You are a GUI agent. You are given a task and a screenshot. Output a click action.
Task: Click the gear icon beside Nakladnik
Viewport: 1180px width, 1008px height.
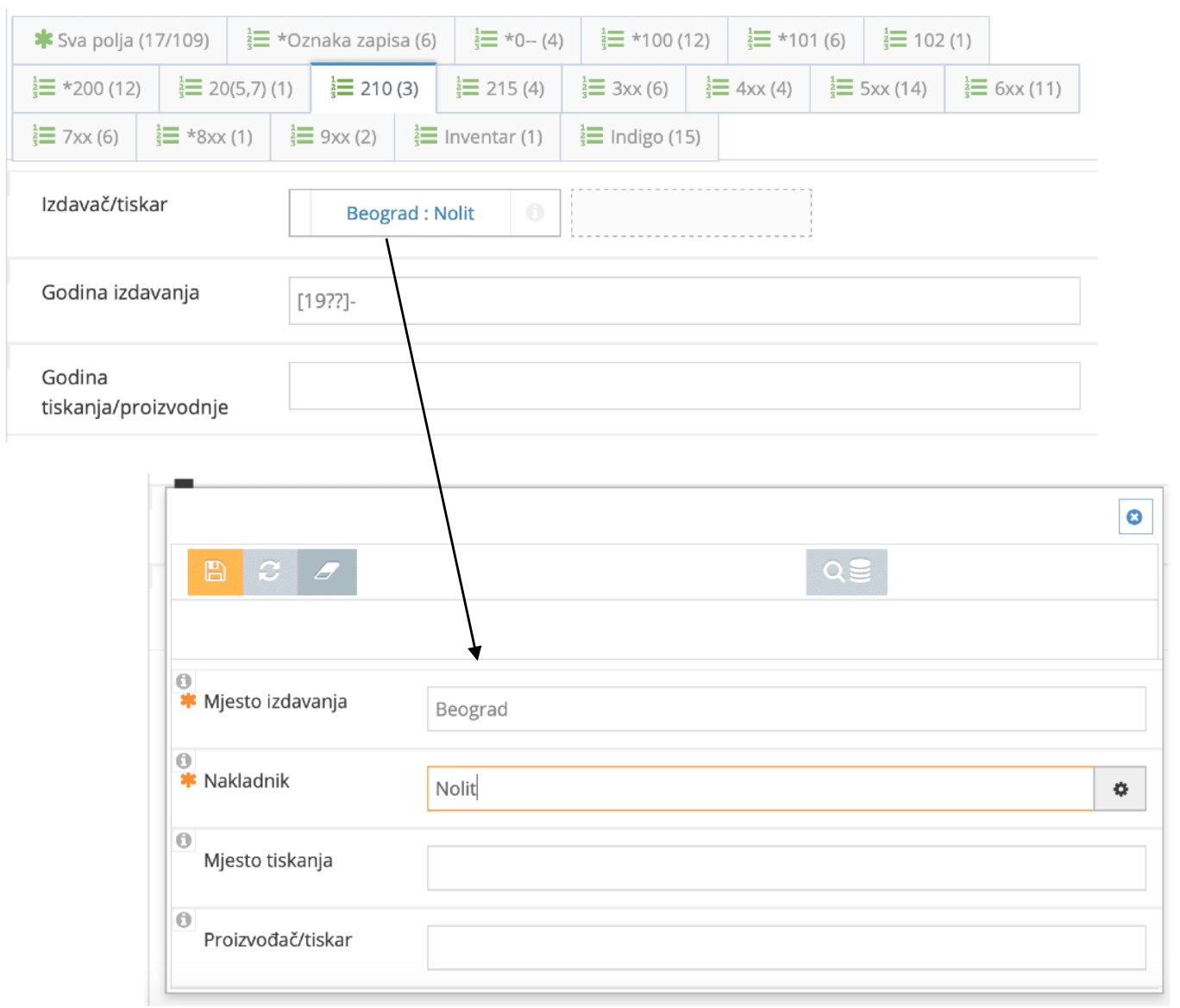1120,789
